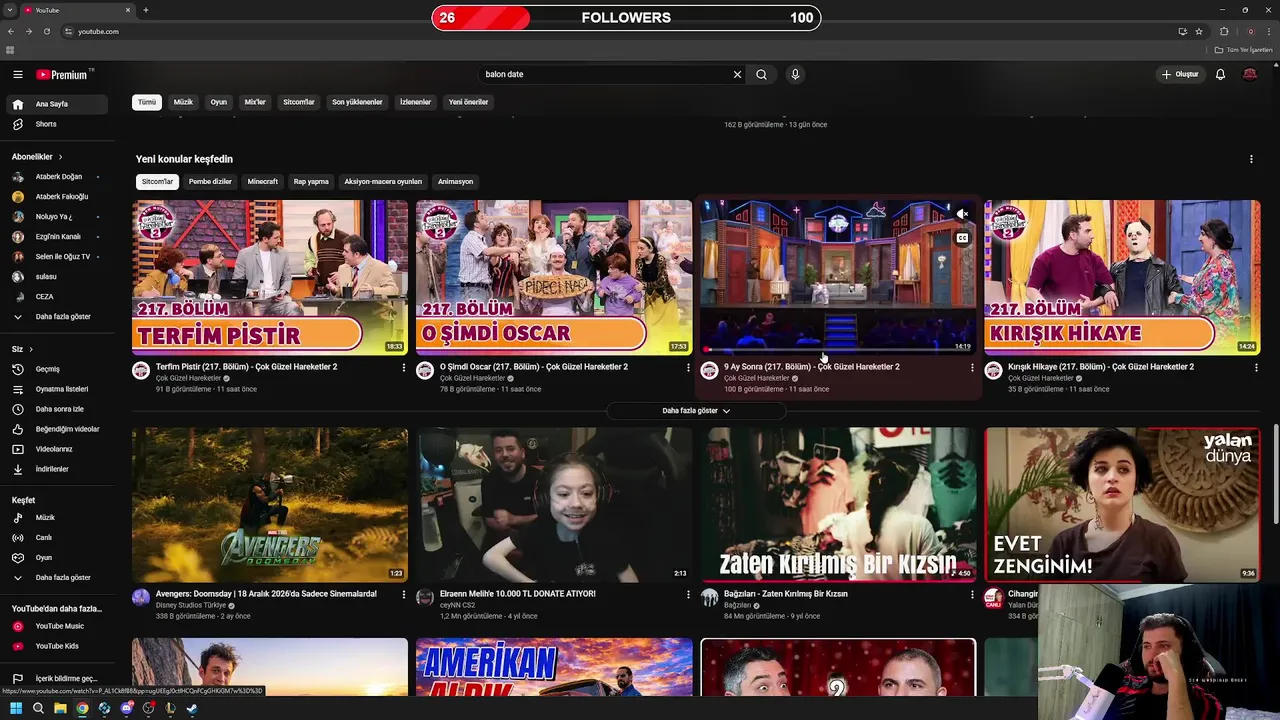Select the Pembe diziler topic chip
Screen dimensions: 1280x720
[210, 182]
